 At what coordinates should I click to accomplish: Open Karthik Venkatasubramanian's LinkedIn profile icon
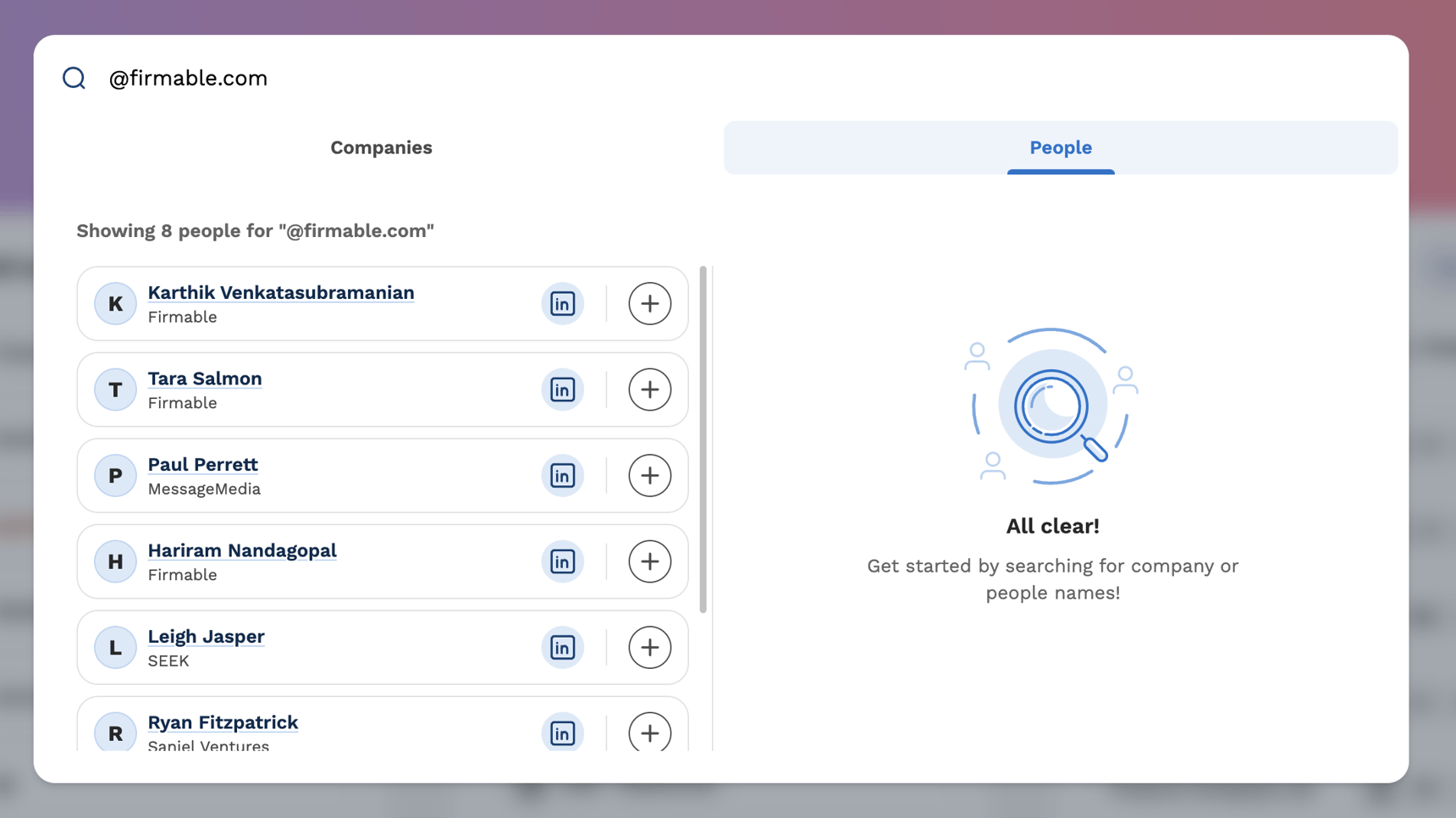562,304
